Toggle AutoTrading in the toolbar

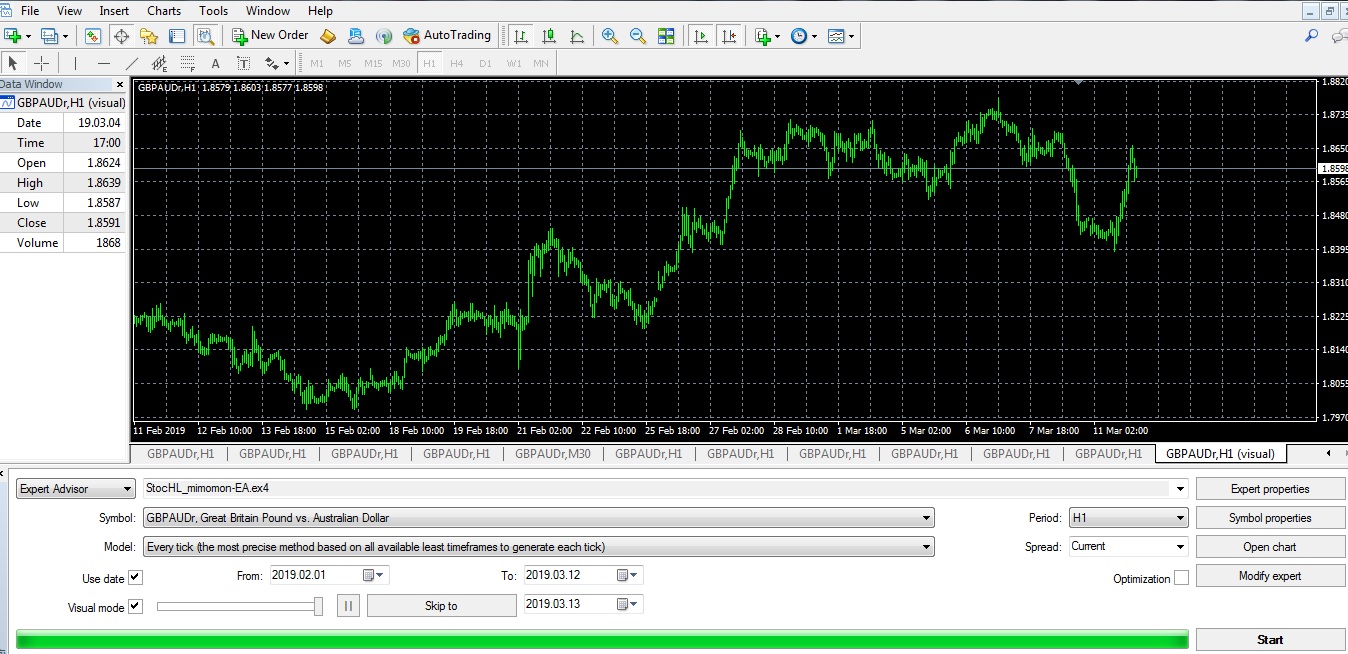point(447,36)
